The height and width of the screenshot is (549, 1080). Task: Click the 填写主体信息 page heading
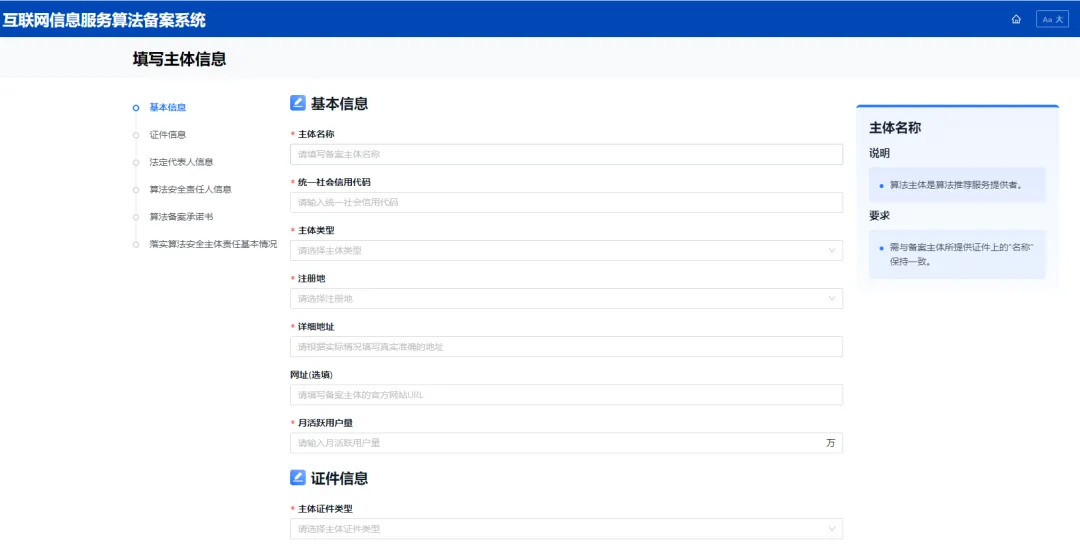tap(179, 59)
